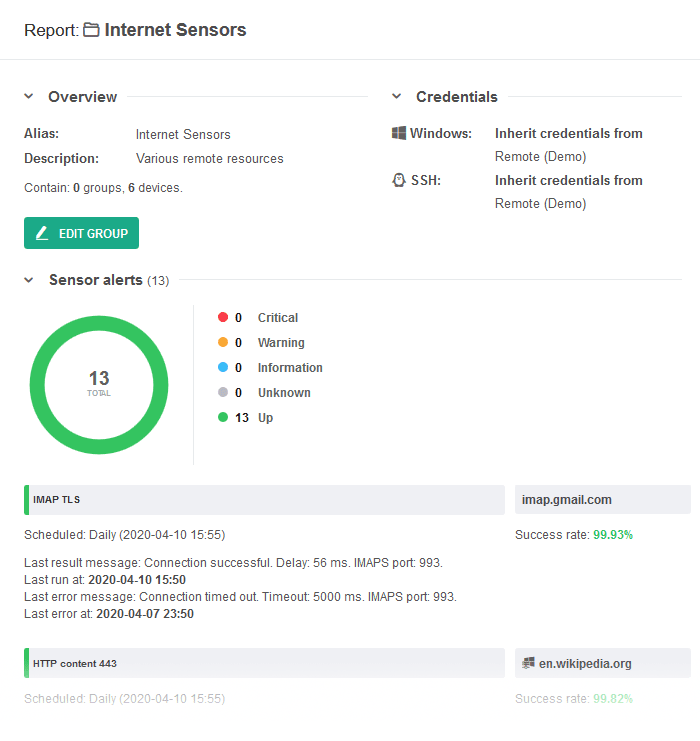Click the Up legend entry with 13 sensors
This screenshot has width=700, height=741.
[246, 417]
